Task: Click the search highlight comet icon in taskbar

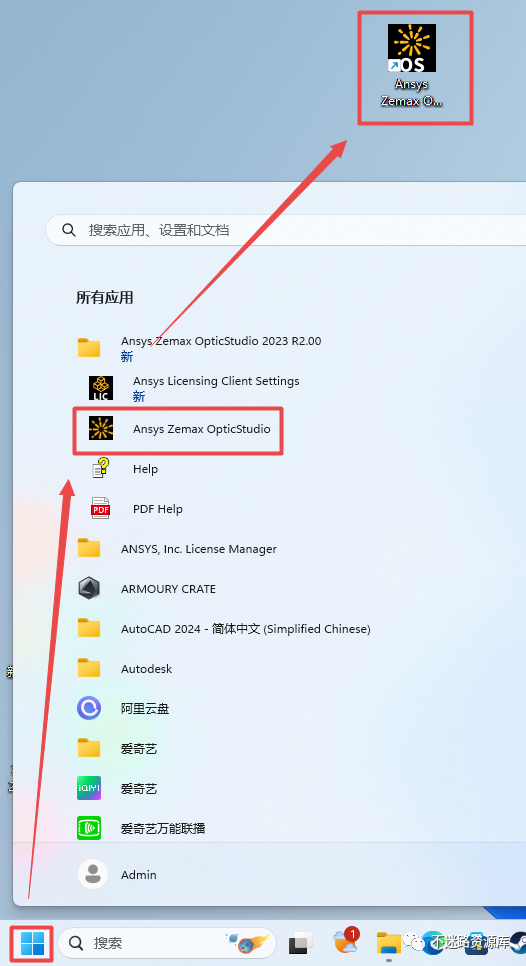Action: coord(249,943)
